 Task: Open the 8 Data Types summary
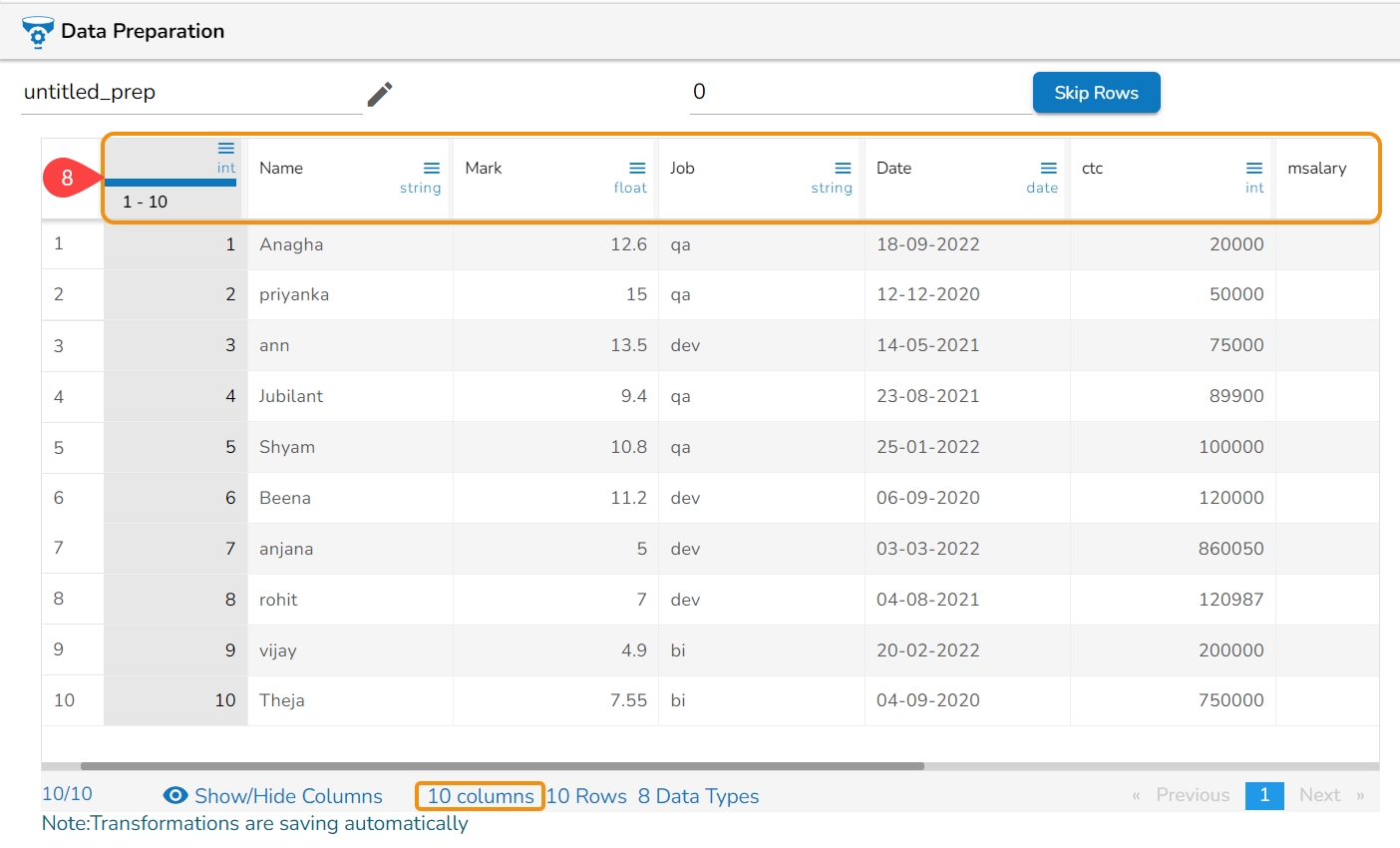tap(698, 796)
